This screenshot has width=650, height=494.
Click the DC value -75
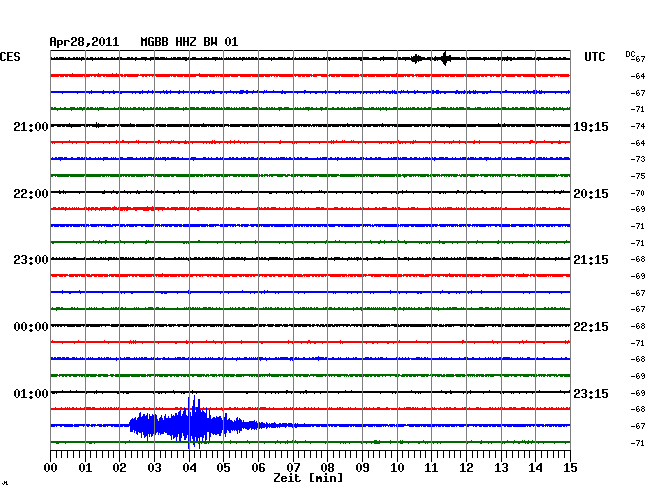(x=638, y=176)
